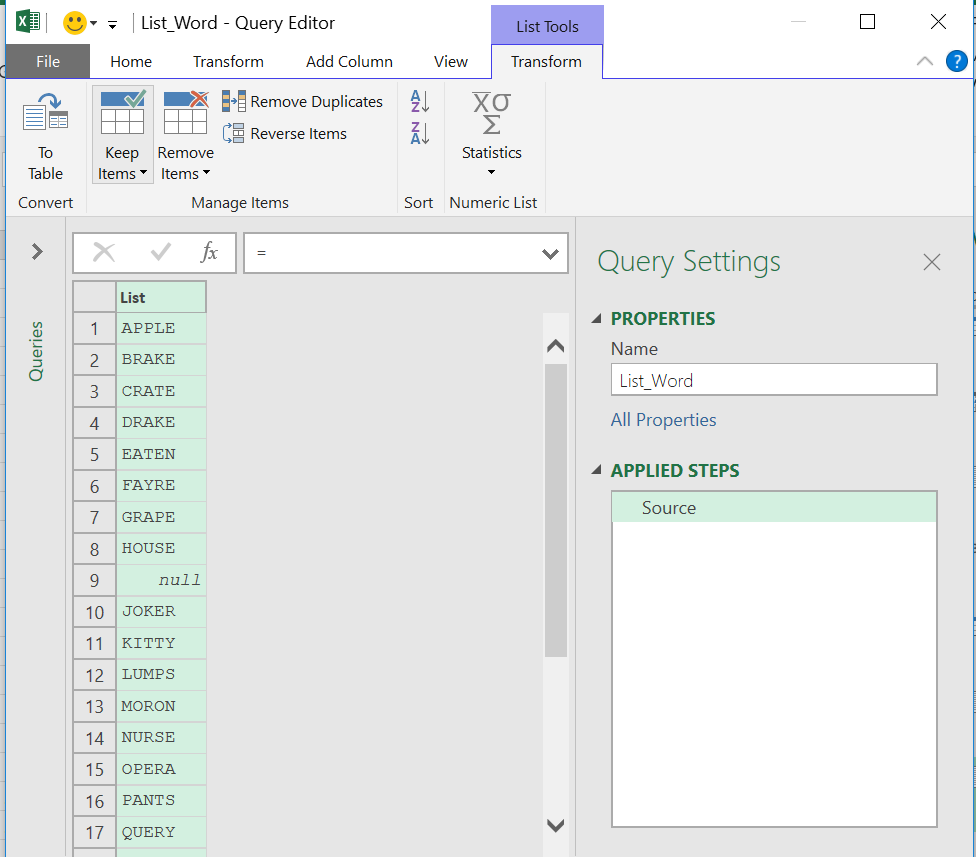Confirm formula with checkmark icon

[161, 253]
